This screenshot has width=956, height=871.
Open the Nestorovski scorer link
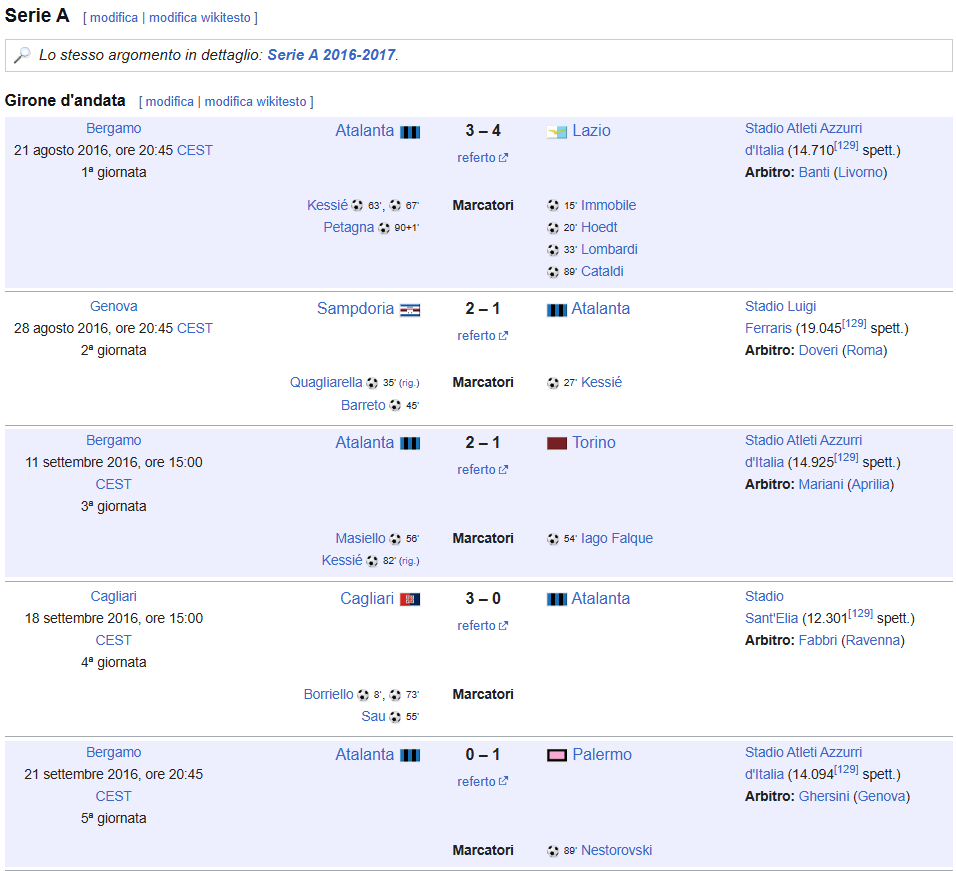616,850
